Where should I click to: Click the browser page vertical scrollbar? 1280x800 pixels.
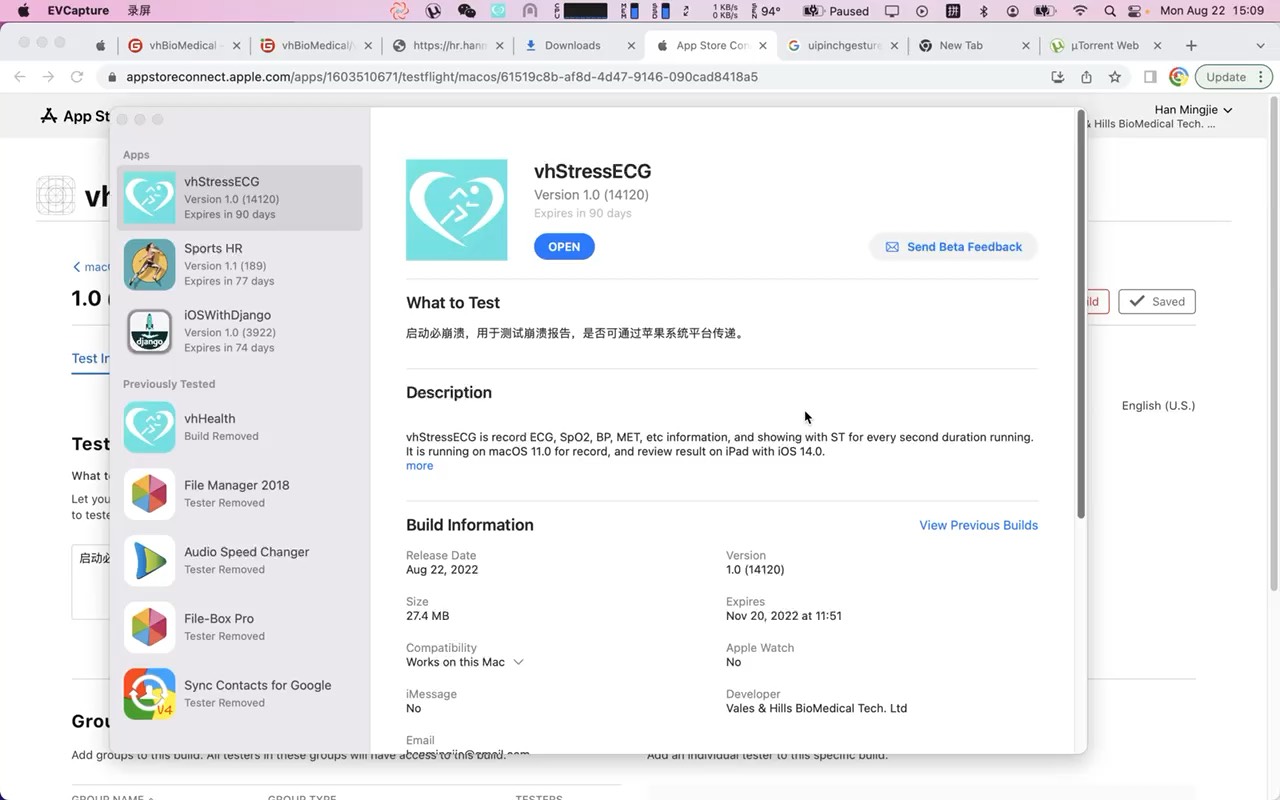1273,345
